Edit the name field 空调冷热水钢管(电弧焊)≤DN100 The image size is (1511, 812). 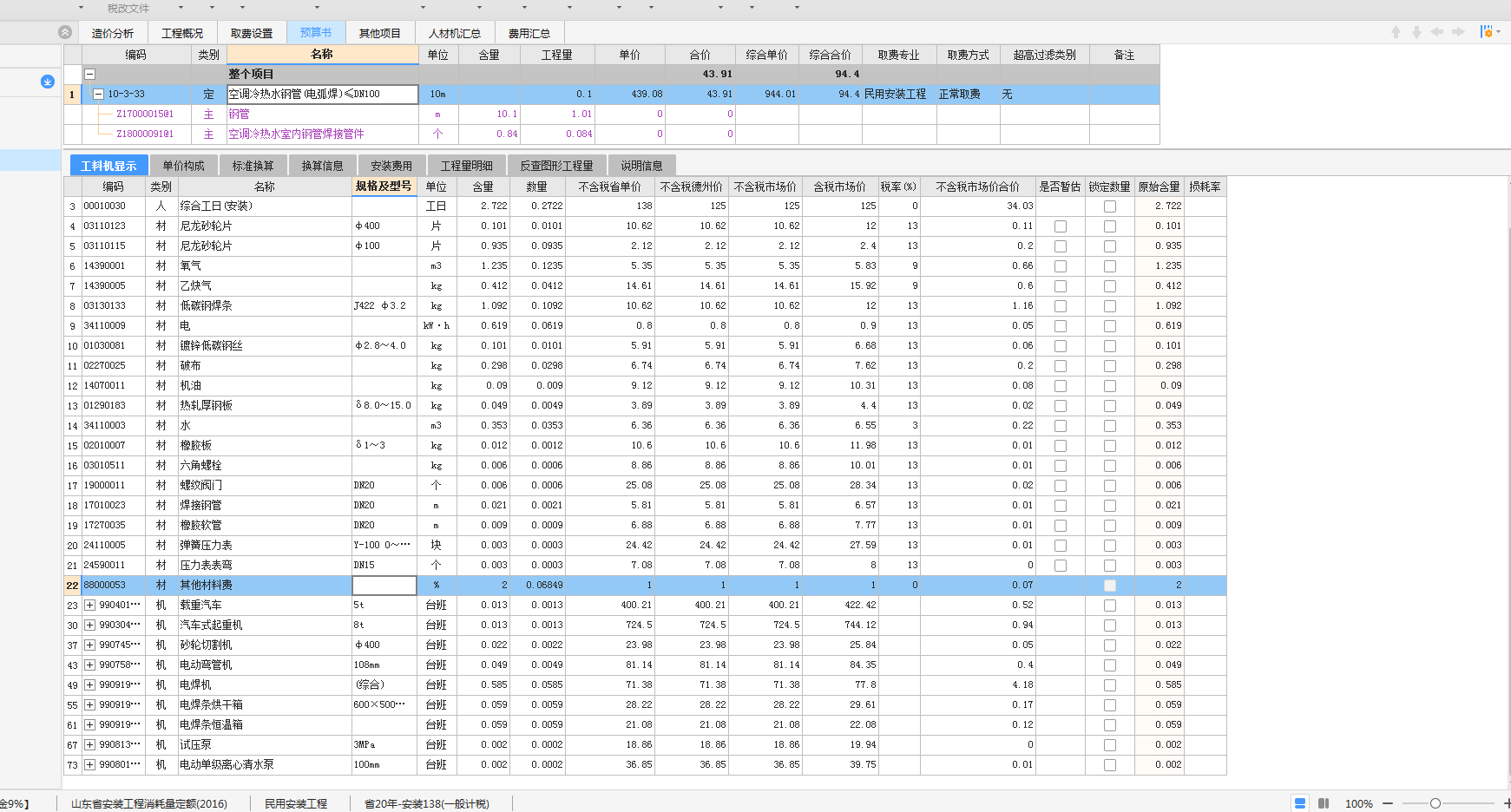coord(323,95)
